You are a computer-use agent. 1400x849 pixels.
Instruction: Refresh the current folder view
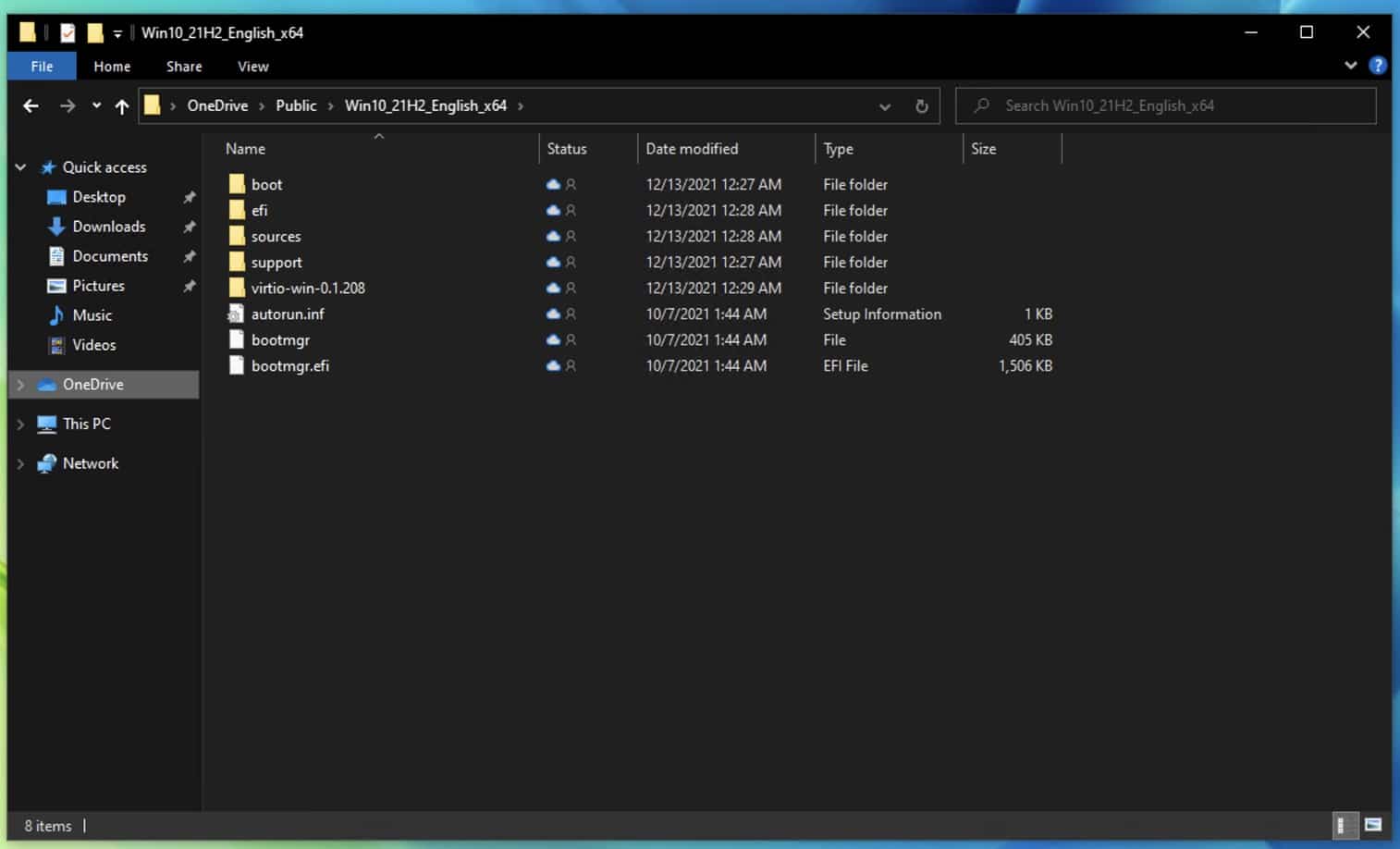(x=921, y=106)
